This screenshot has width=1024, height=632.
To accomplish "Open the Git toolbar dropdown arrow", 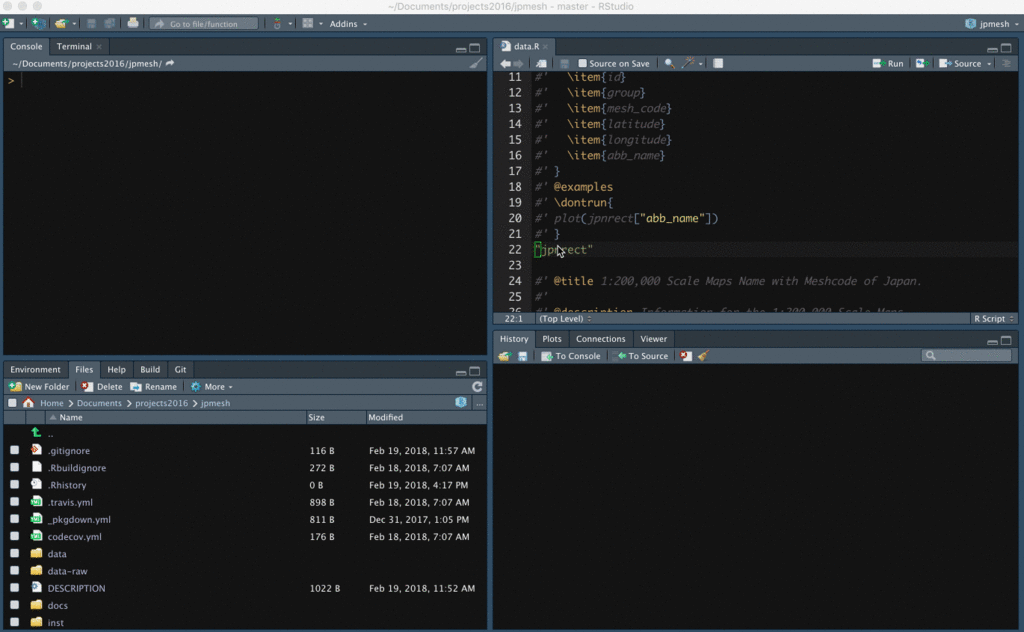I will click(290, 24).
